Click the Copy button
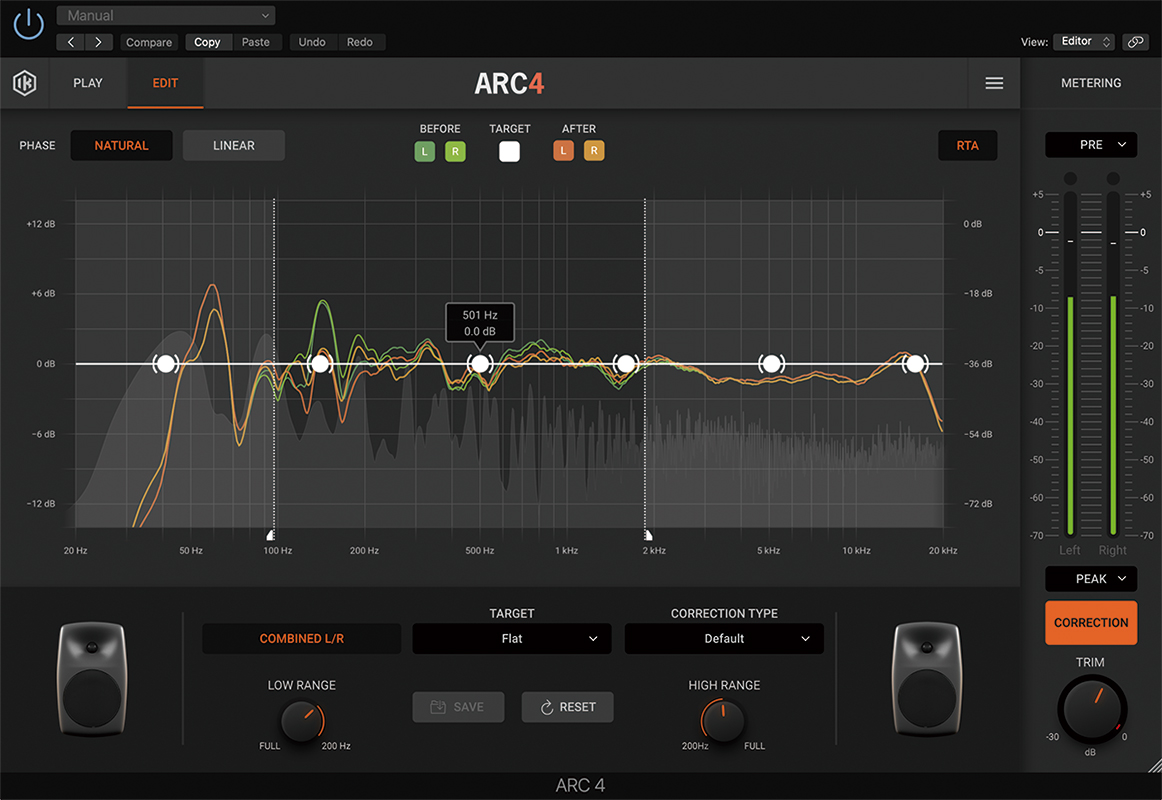Viewport: 1162px width, 800px height. (x=208, y=42)
